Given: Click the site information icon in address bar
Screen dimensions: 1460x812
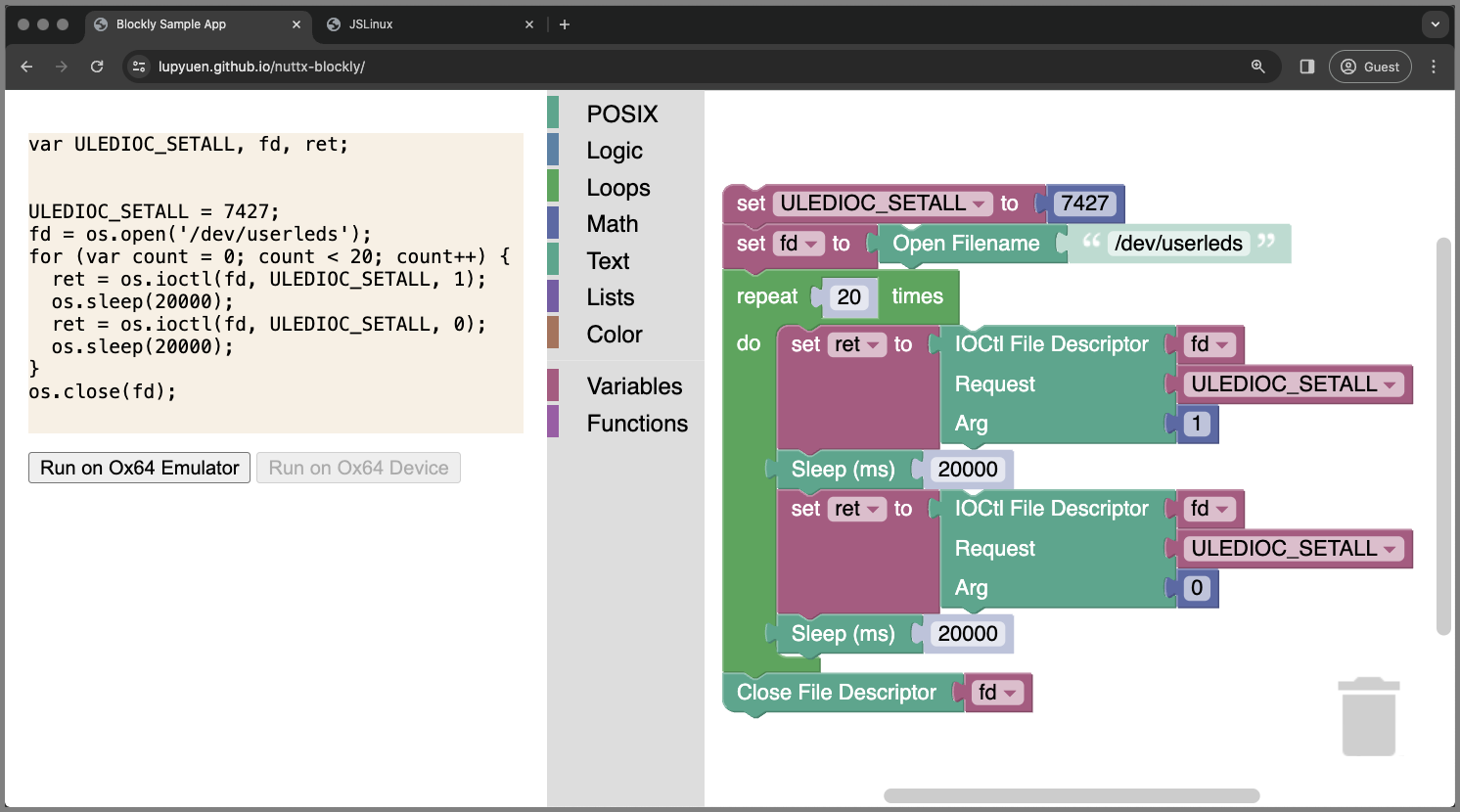Looking at the screenshot, I should 139,67.
